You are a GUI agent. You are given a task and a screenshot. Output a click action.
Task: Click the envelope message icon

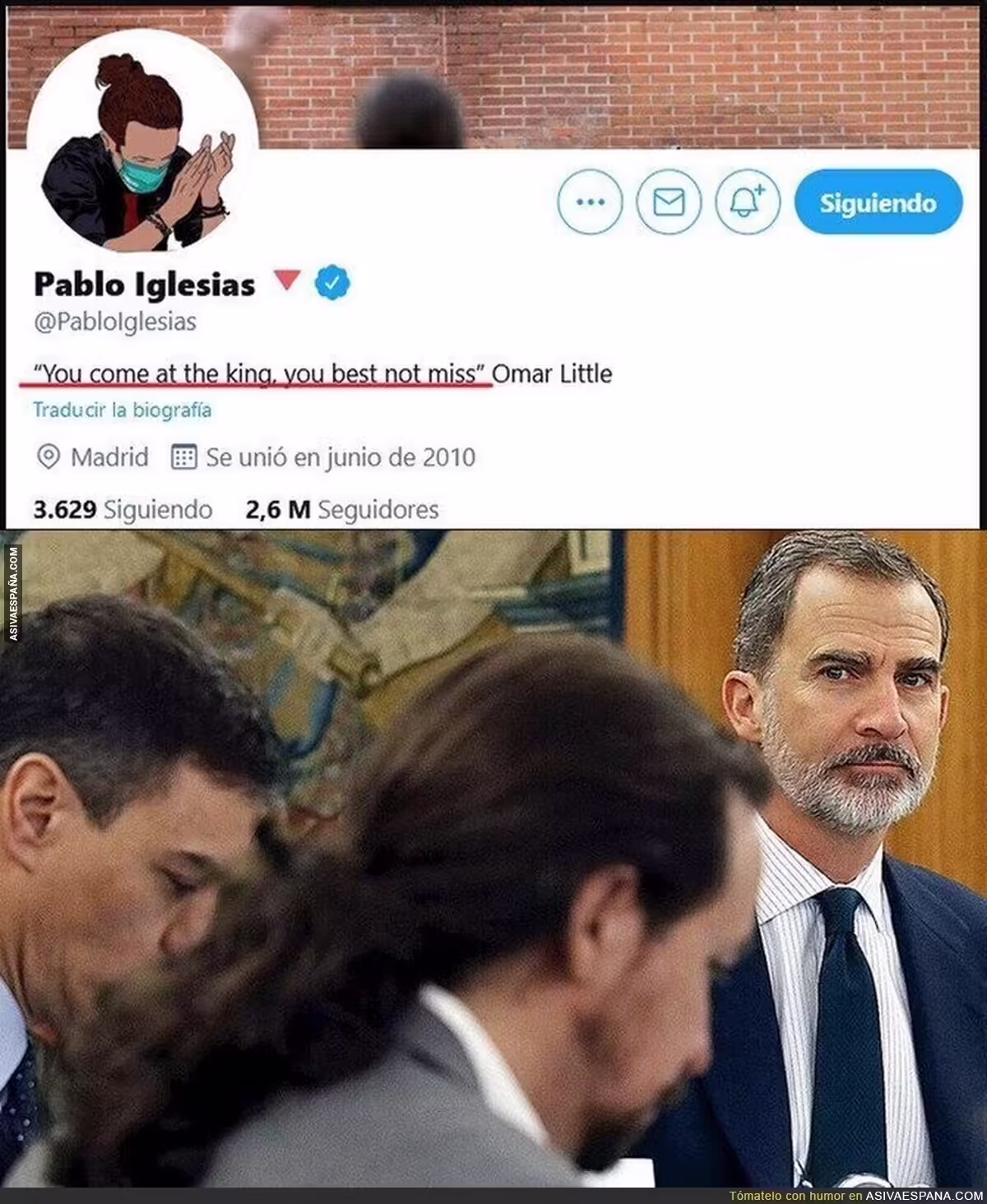669,201
